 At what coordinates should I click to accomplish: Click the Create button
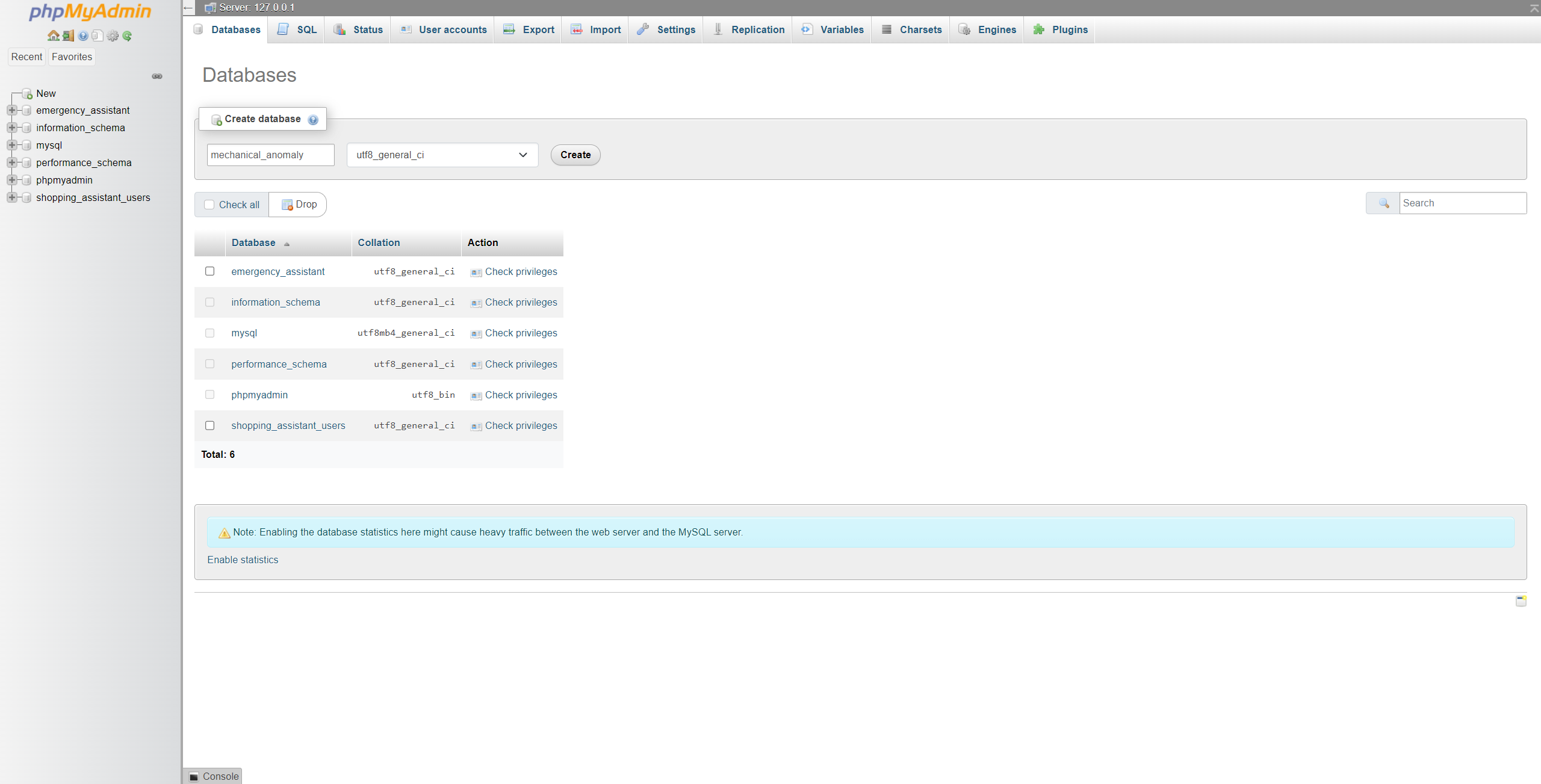pyautogui.click(x=575, y=155)
